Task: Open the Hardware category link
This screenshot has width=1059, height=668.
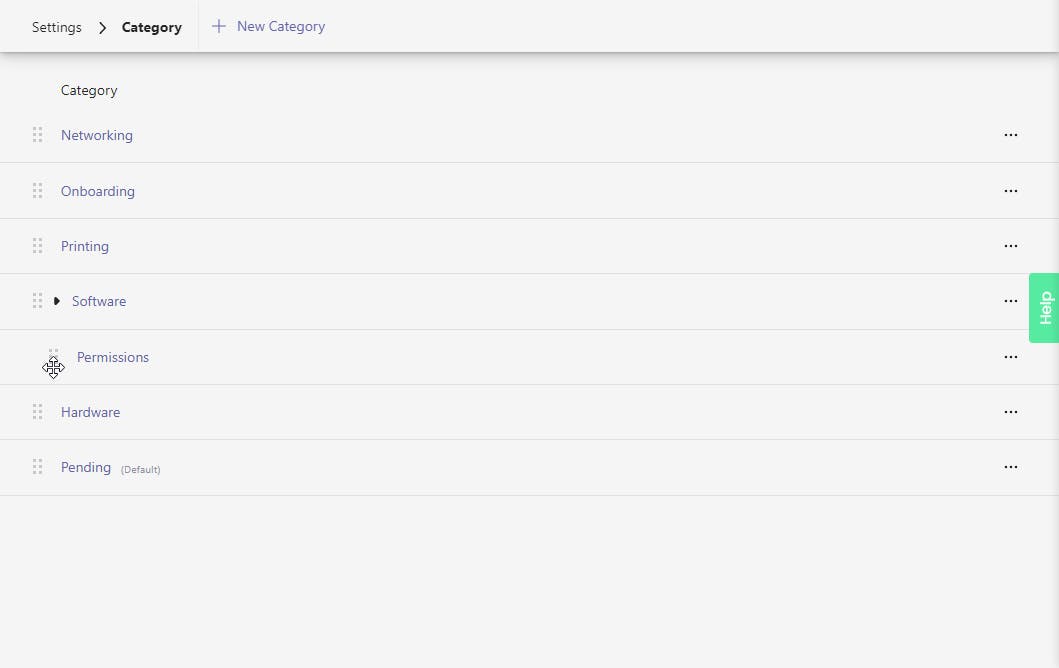Action: 90,412
